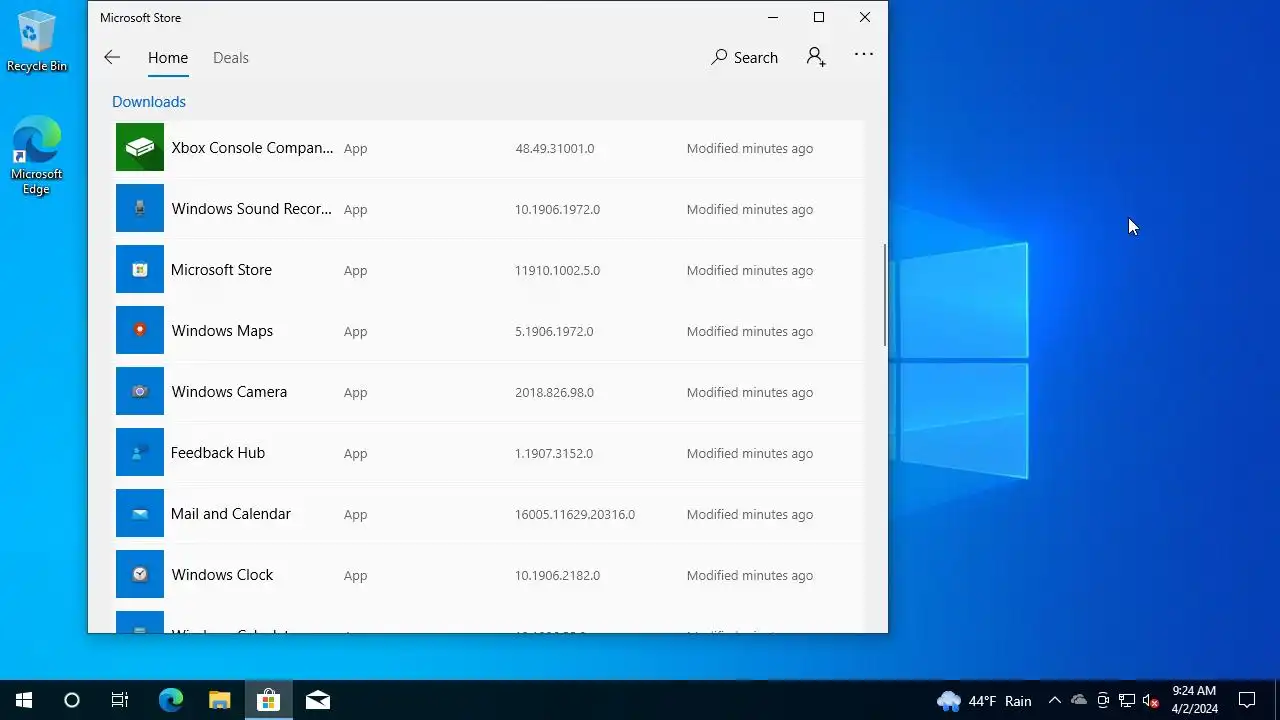This screenshot has width=1280, height=720.
Task: Click the Windows Camera app icon
Action: tap(140, 392)
